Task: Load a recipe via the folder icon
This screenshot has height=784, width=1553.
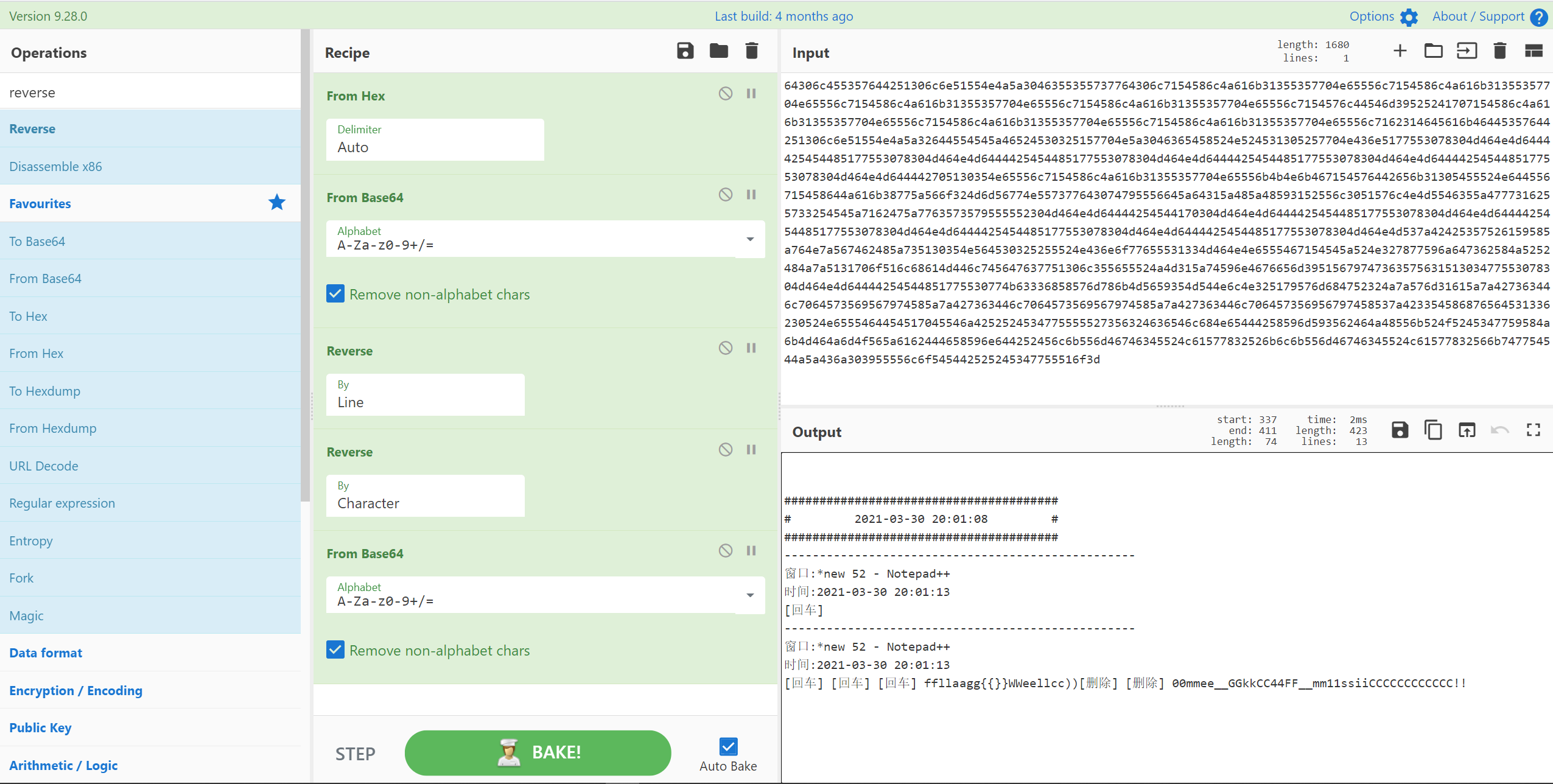Action: (718, 51)
